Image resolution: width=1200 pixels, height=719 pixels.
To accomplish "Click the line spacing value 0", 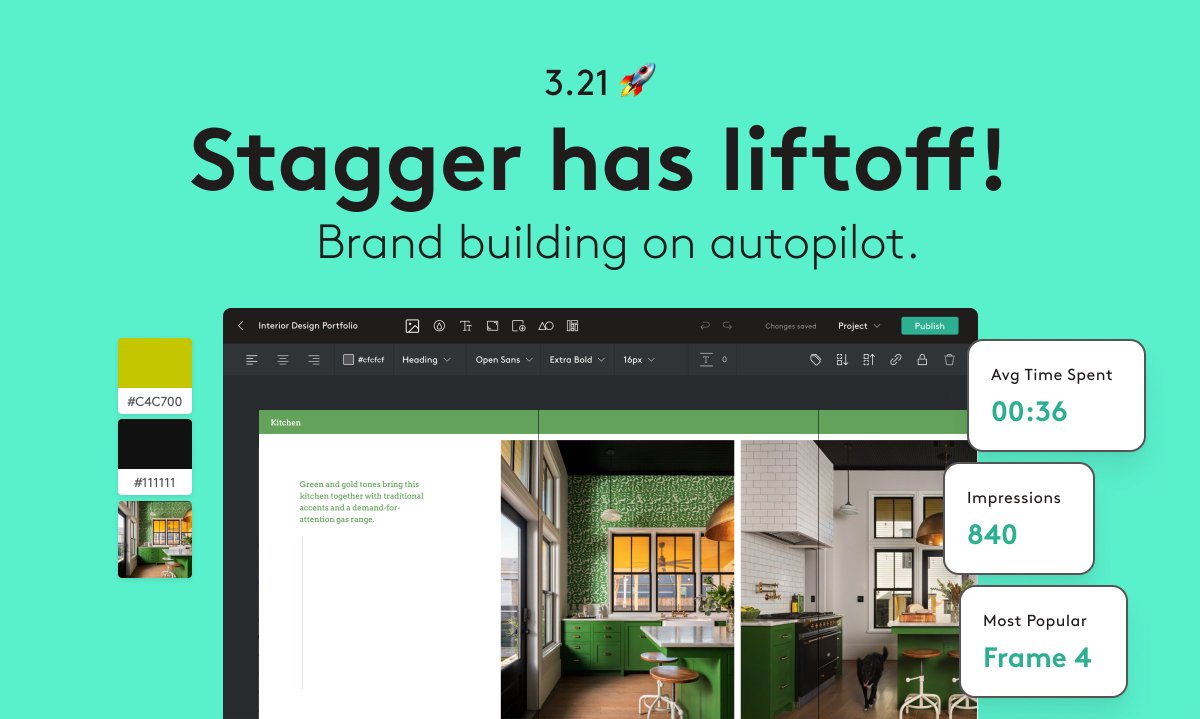I will [724, 360].
